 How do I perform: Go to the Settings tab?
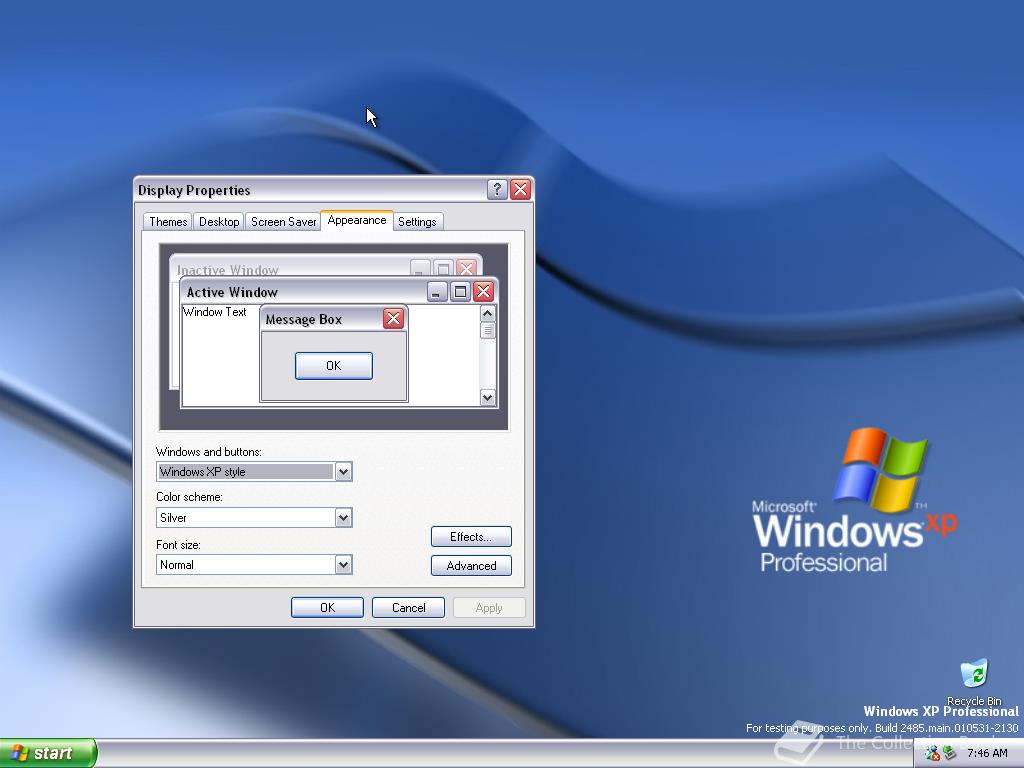pyautogui.click(x=417, y=221)
